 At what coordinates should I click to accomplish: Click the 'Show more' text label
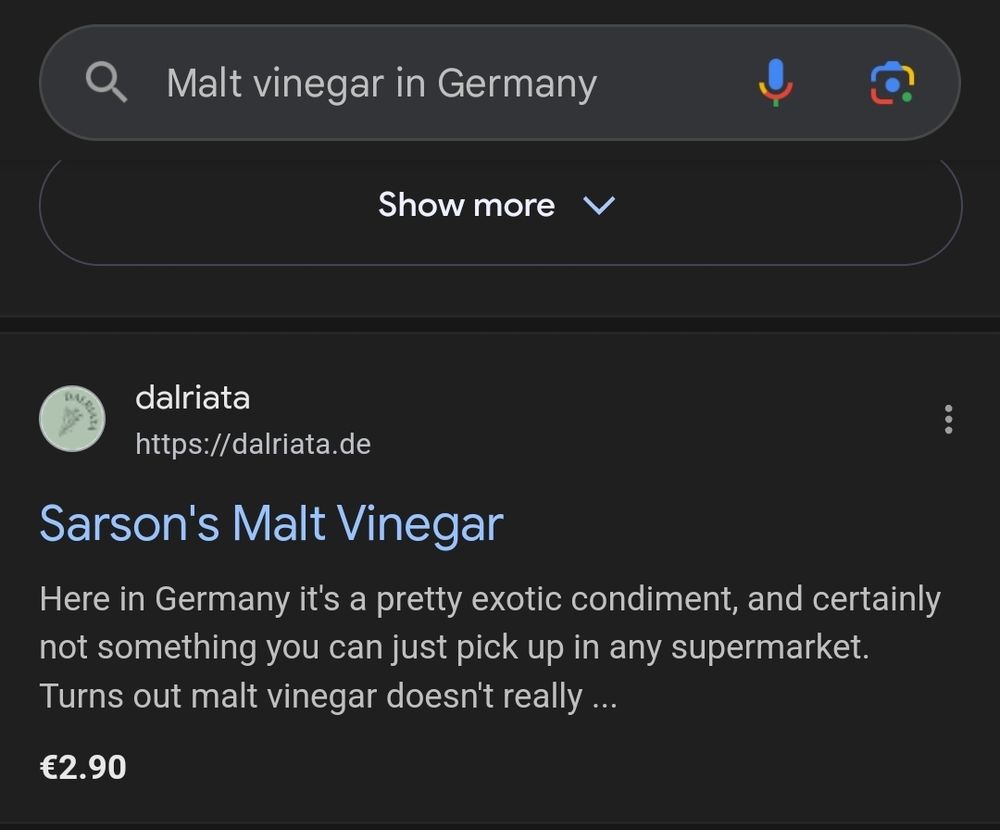pyautogui.click(x=466, y=206)
